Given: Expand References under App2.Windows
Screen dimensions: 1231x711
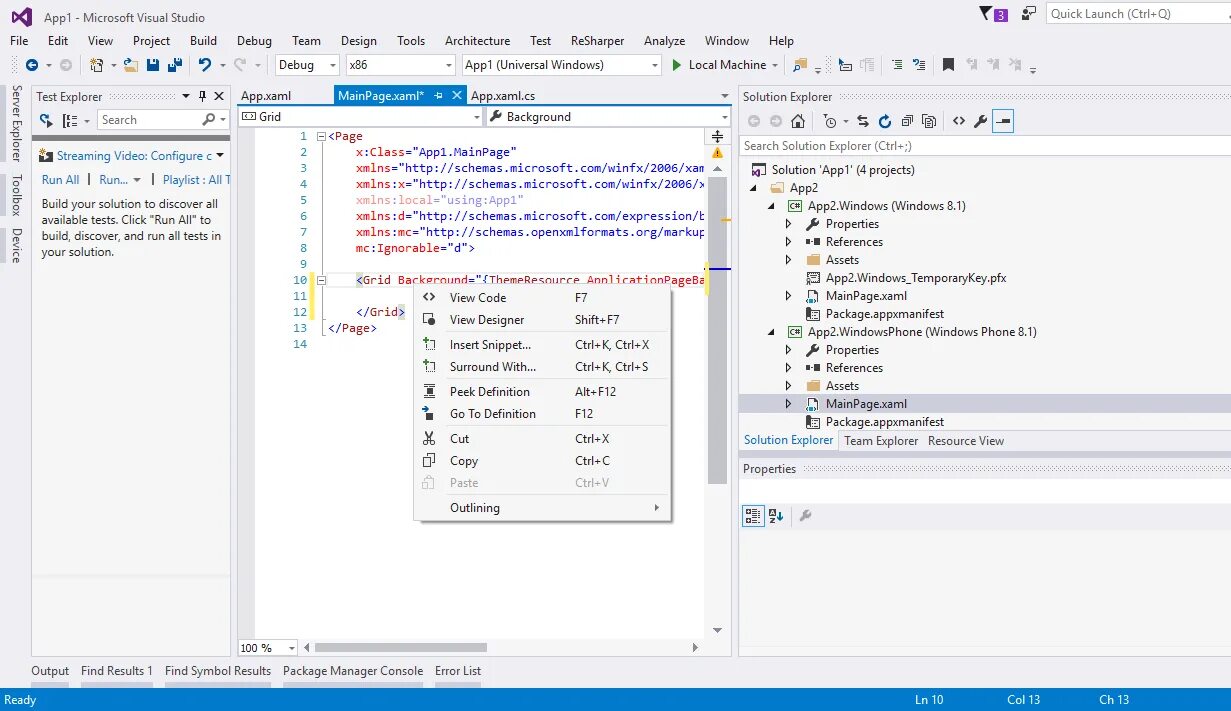Looking at the screenshot, I should click(789, 242).
